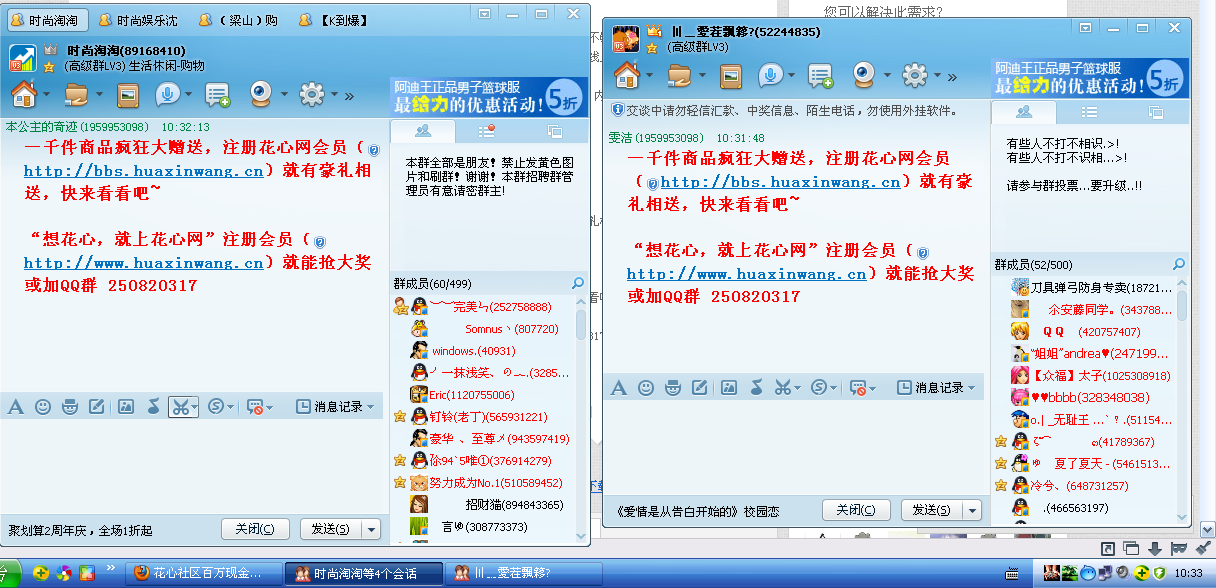Expand the send button options arrow in left window

[x=372, y=529]
